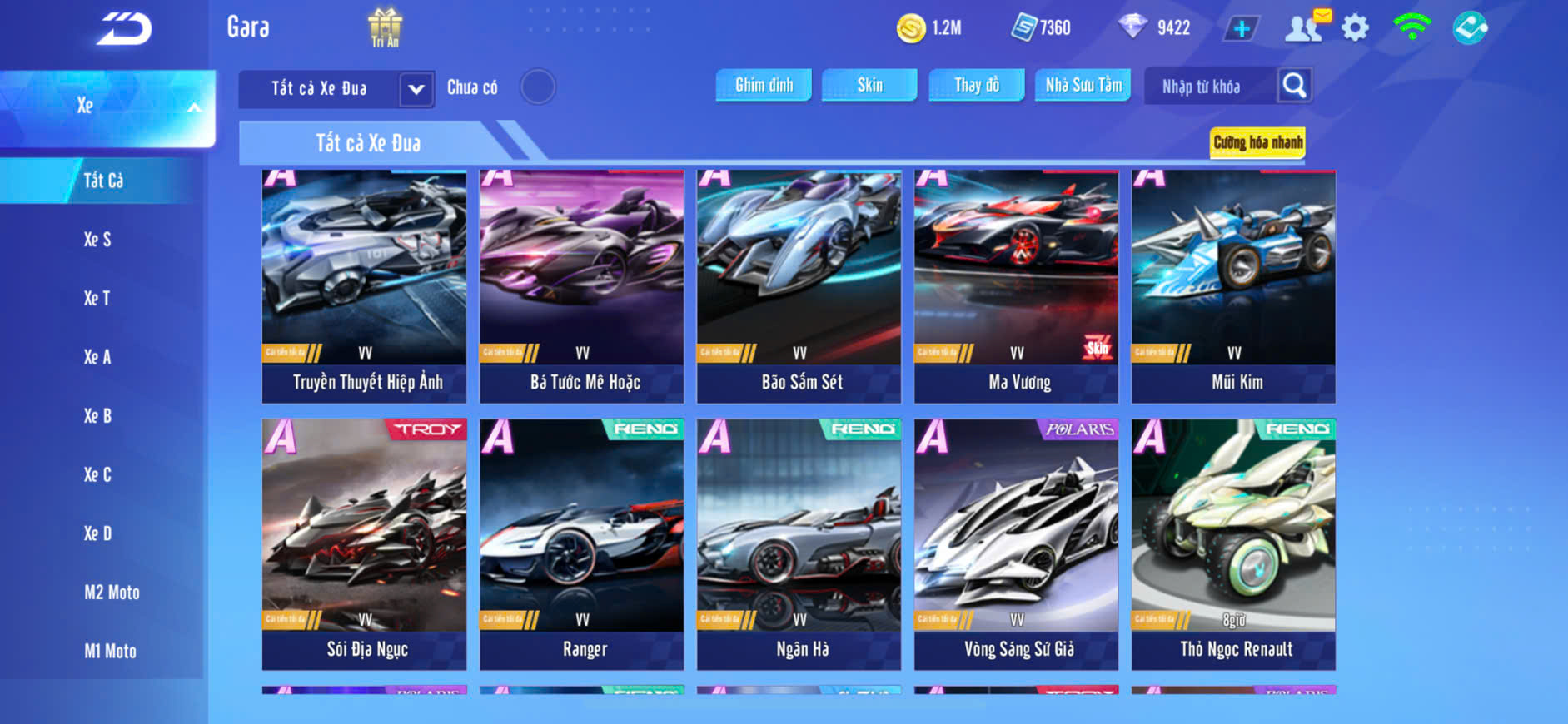The width and height of the screenshot is (1568, 724).
Task: Click the Nhập từ khóa search field
Action: (1209, 86)
